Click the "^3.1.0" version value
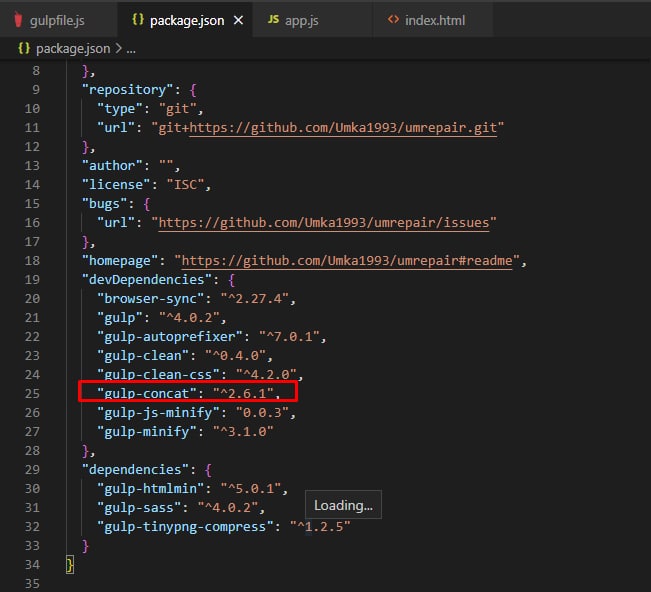Image resolution: width=651 pixels, height=592 pixels. [243, 431]
